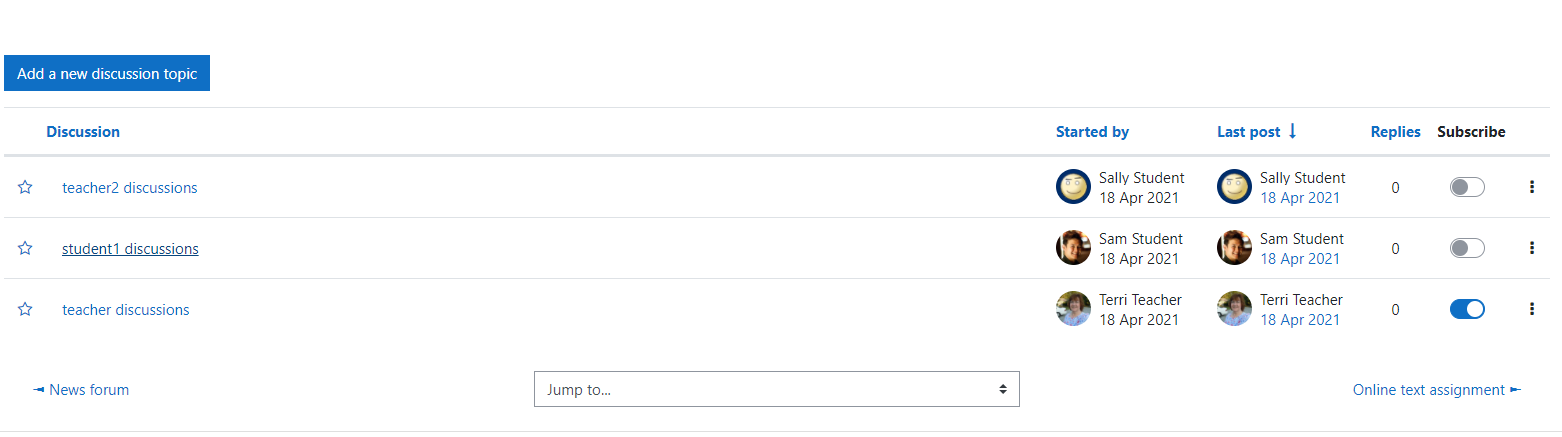The height and width of the screenshot is (437, 1562).
Task: Open actions menu for teacher2 discussions row
Action: (1531, 187)
